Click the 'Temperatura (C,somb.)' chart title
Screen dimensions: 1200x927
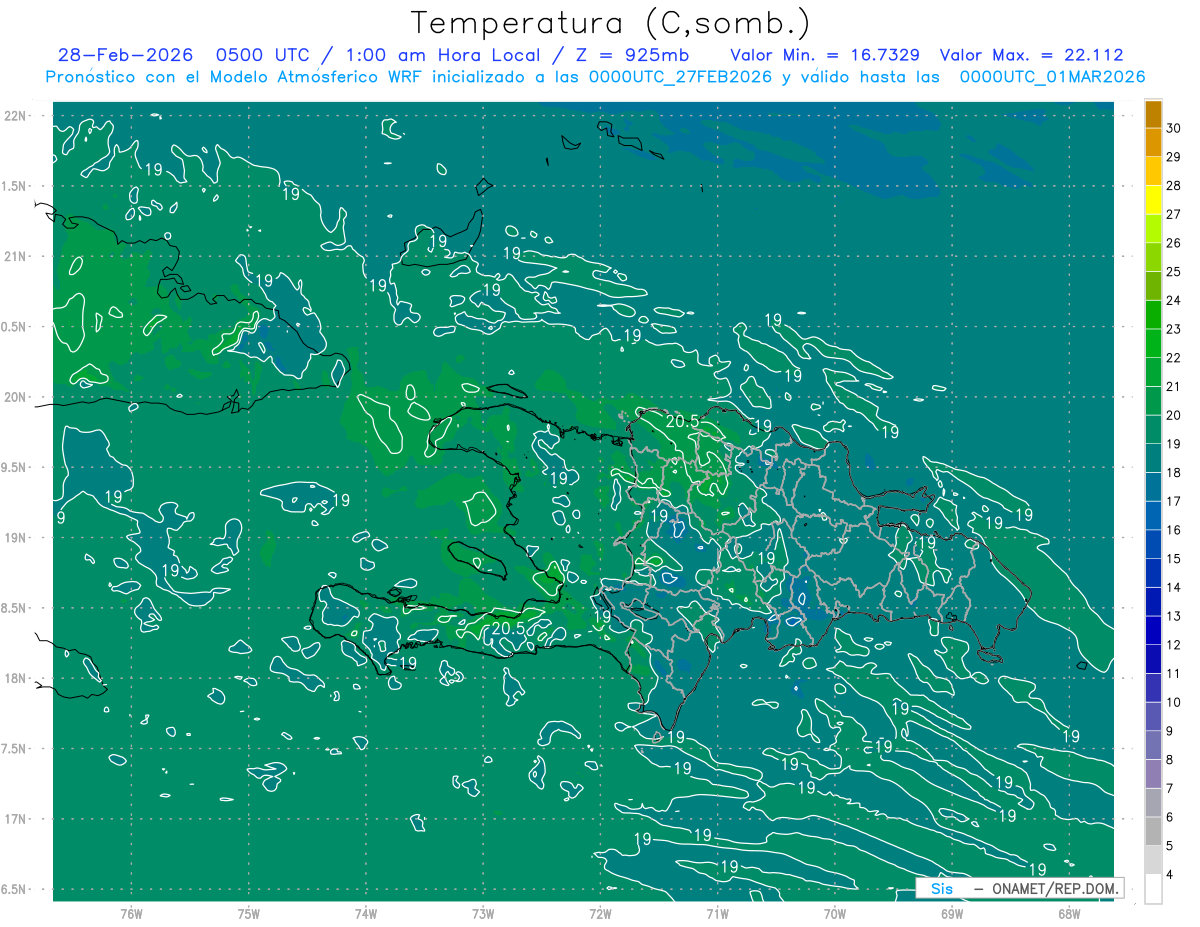[x=611, y=23]
